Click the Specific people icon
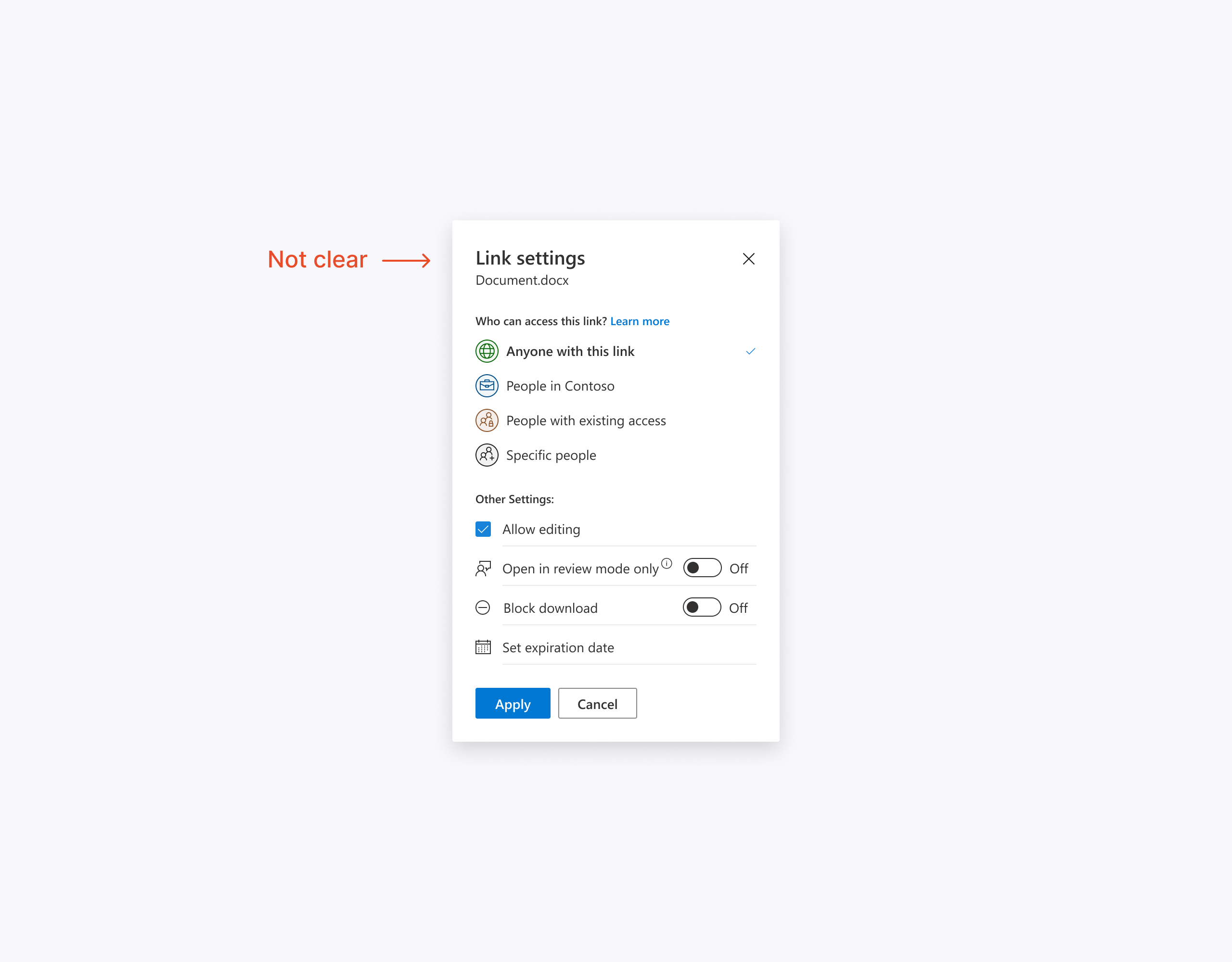Screen dimensions: 1232x962 (486, 455)
